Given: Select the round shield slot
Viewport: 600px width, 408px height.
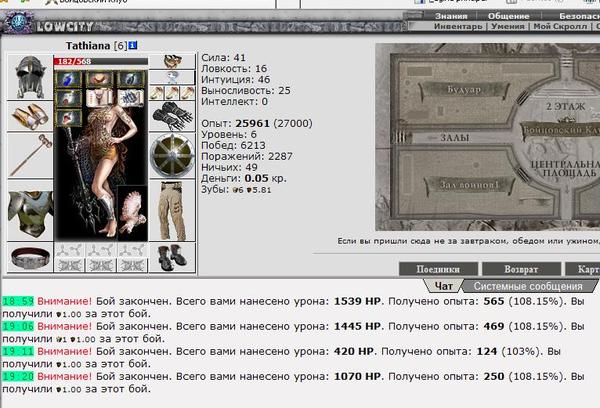Looking at the screenshot, I should (172, 155).
